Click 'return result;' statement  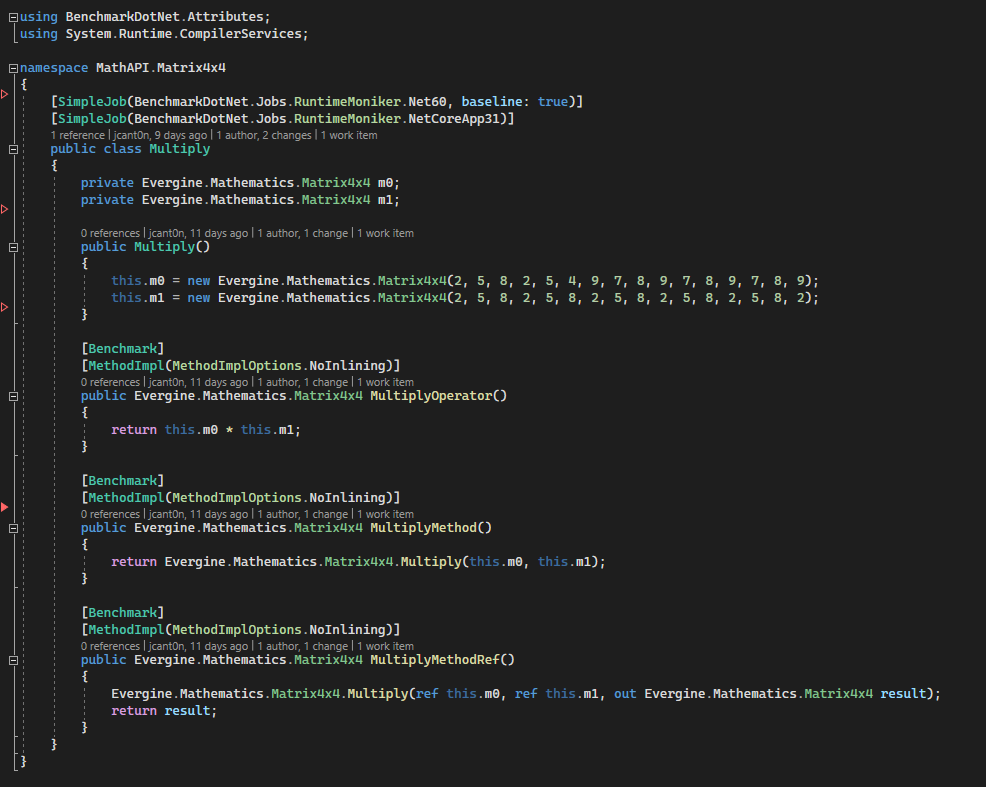164,711
